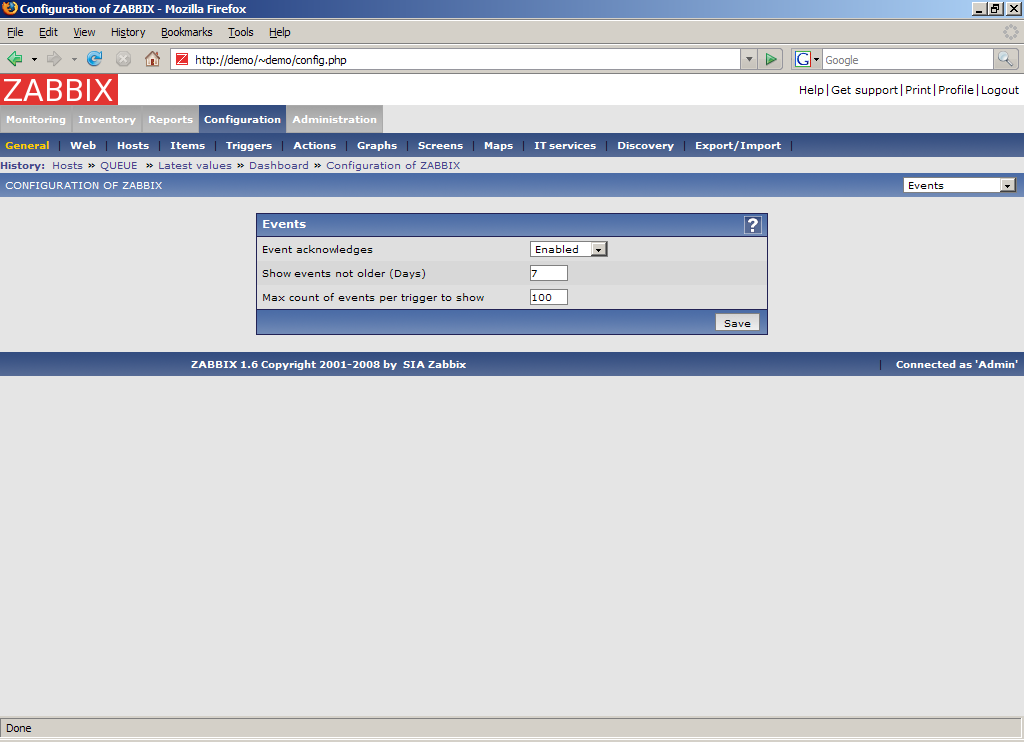Screen dimensions: 1024x742
Task: Click the Zabbix site favicon in address bar
Action: (x=182, y=59)
